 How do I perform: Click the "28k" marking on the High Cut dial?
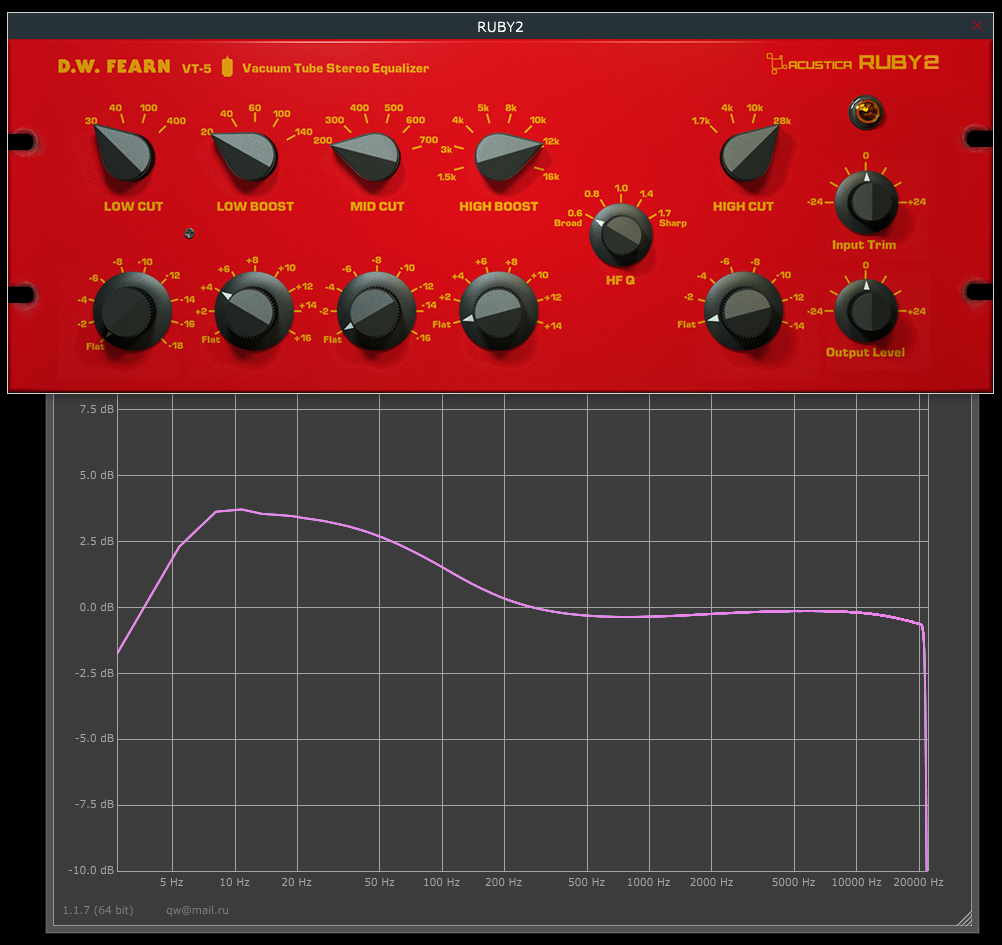click(782, 120)
